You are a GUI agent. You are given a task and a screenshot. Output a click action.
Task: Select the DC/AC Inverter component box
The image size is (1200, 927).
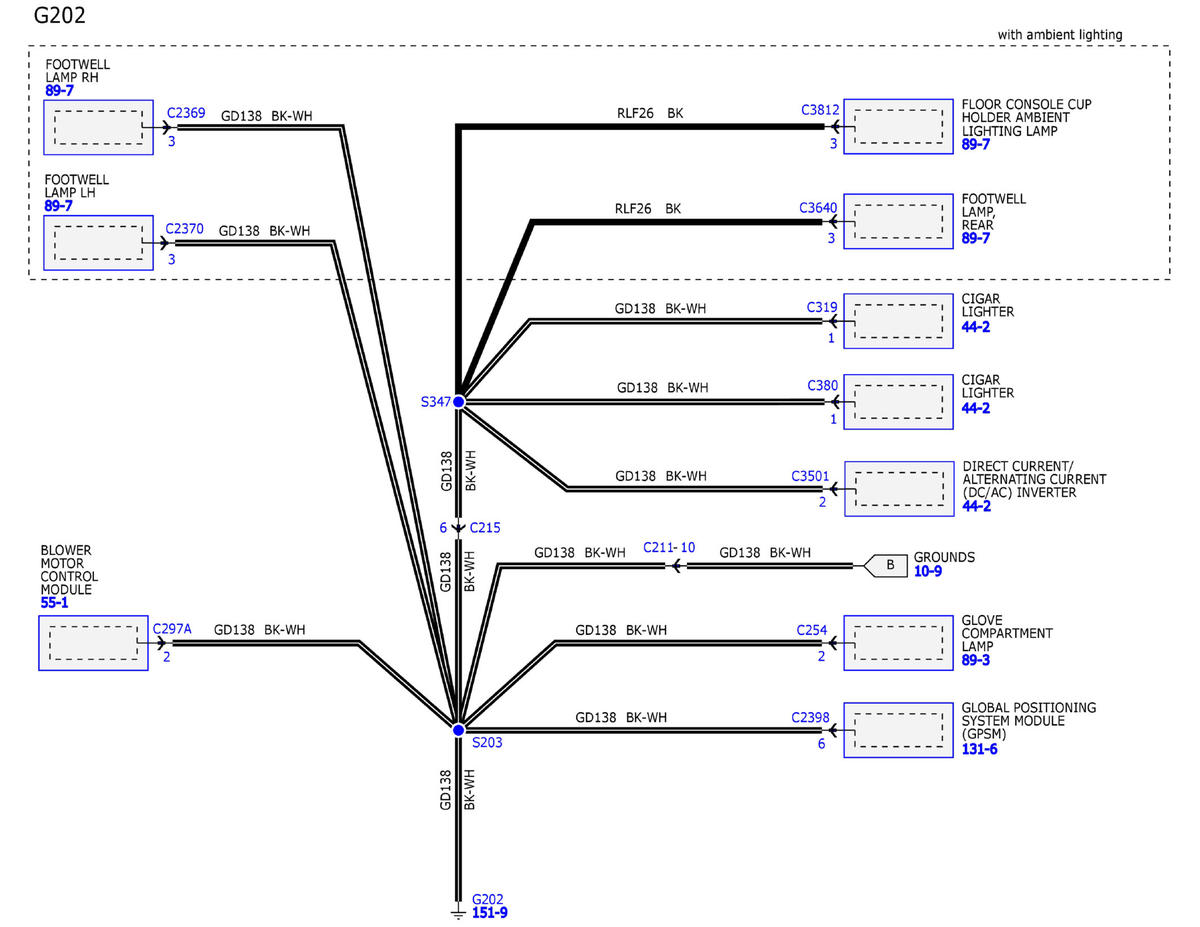[898, 489]
